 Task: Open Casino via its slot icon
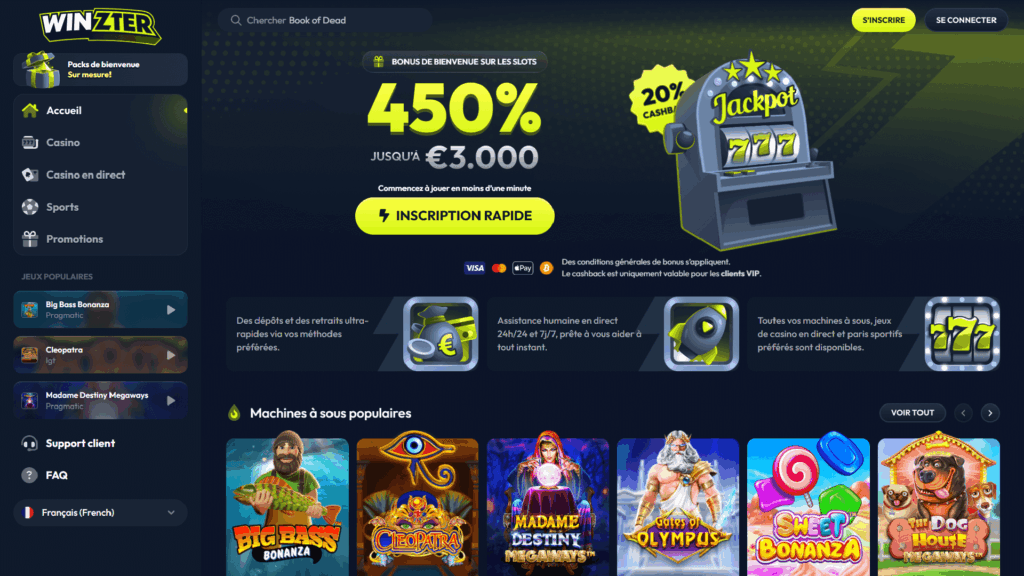30,142
